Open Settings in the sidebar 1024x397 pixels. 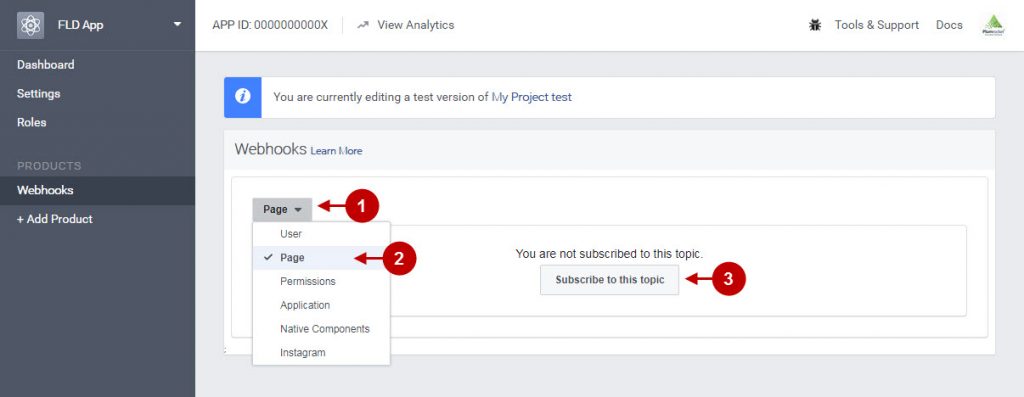pos(39,93)
